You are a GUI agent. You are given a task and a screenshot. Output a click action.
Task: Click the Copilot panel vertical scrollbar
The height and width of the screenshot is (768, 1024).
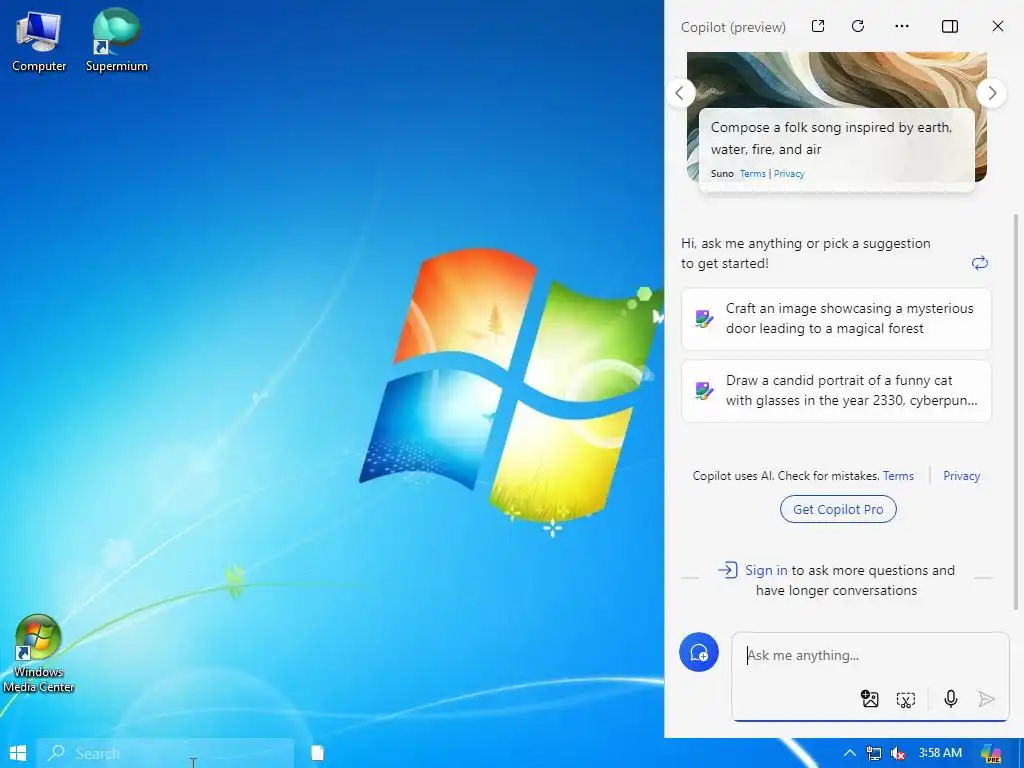click(x=1016, y=411)
